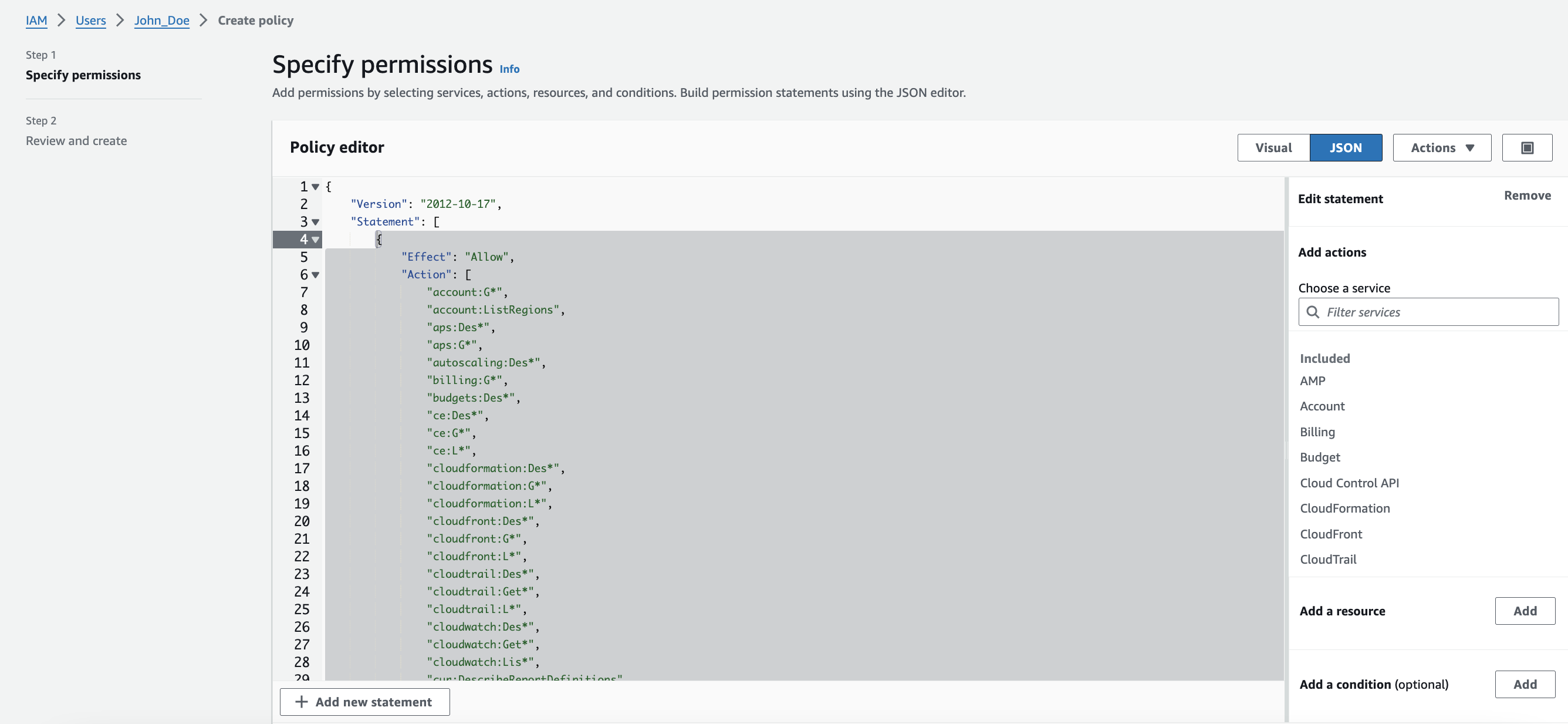The image size is (1568, 724).
Task: Collapse the JSON object at line 1
Action: [x=315, y=186]
